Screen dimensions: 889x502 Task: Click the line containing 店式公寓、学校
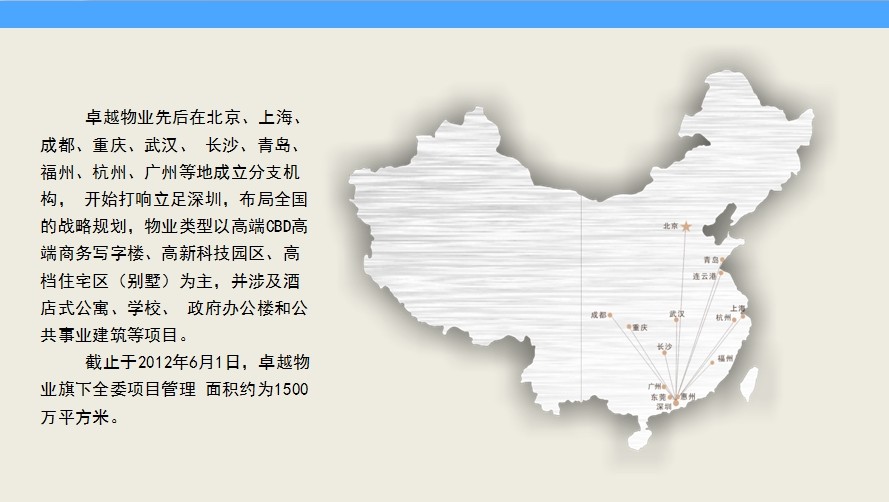(x=174, y=308)
